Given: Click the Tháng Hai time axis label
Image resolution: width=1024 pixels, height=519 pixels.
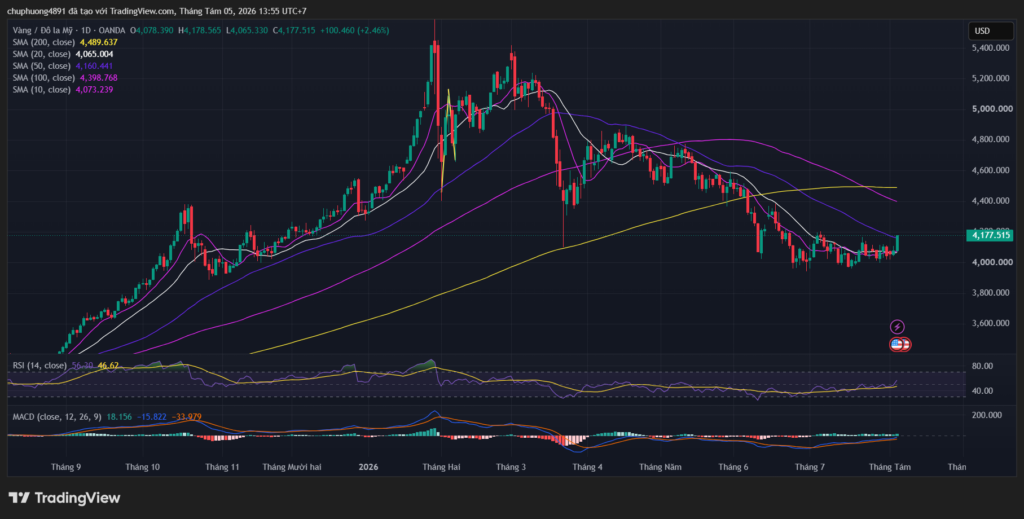Looking at the screenshot, I should tap(441, 467).
